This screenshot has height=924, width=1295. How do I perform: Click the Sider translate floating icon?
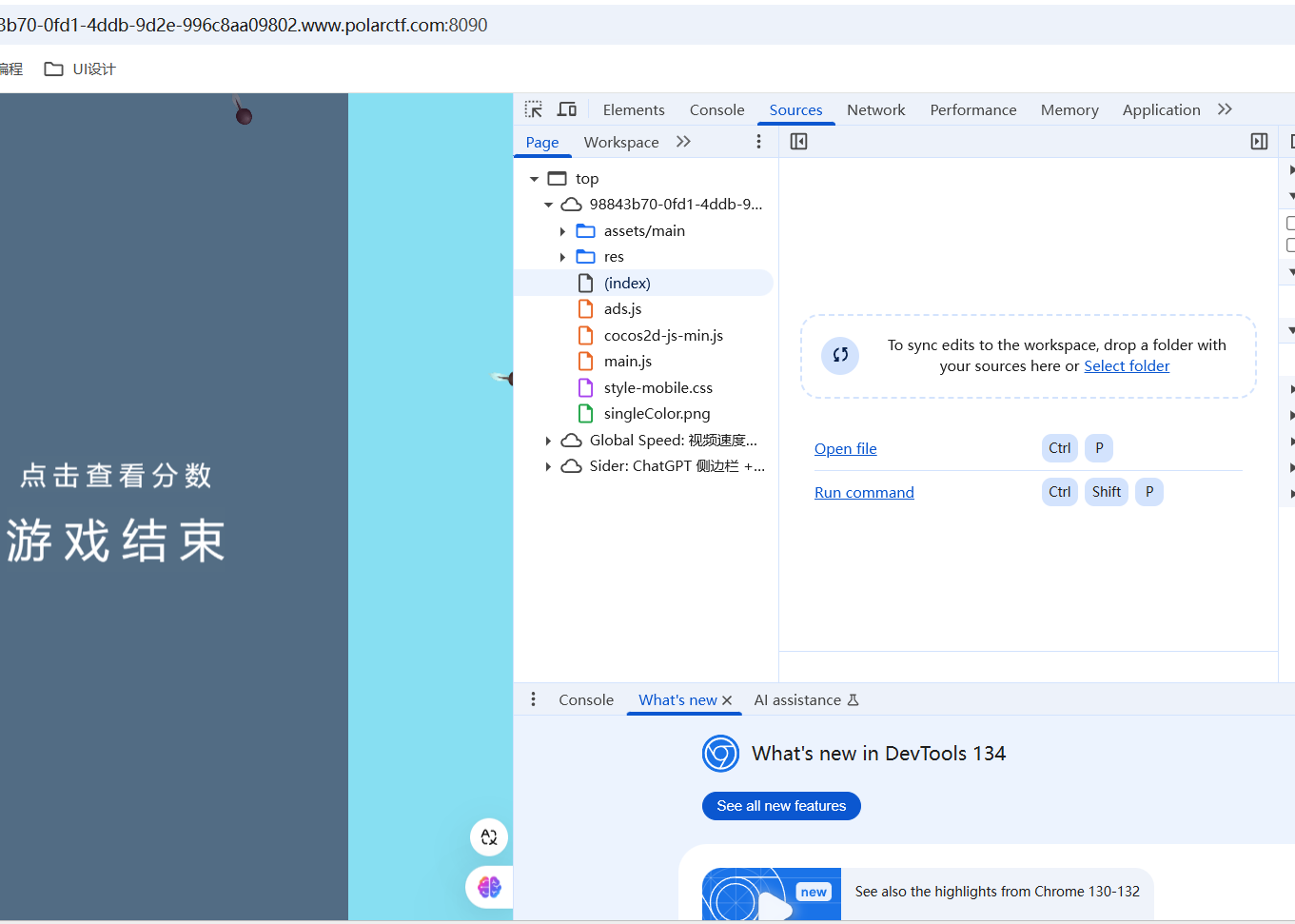tap(489, 837)
